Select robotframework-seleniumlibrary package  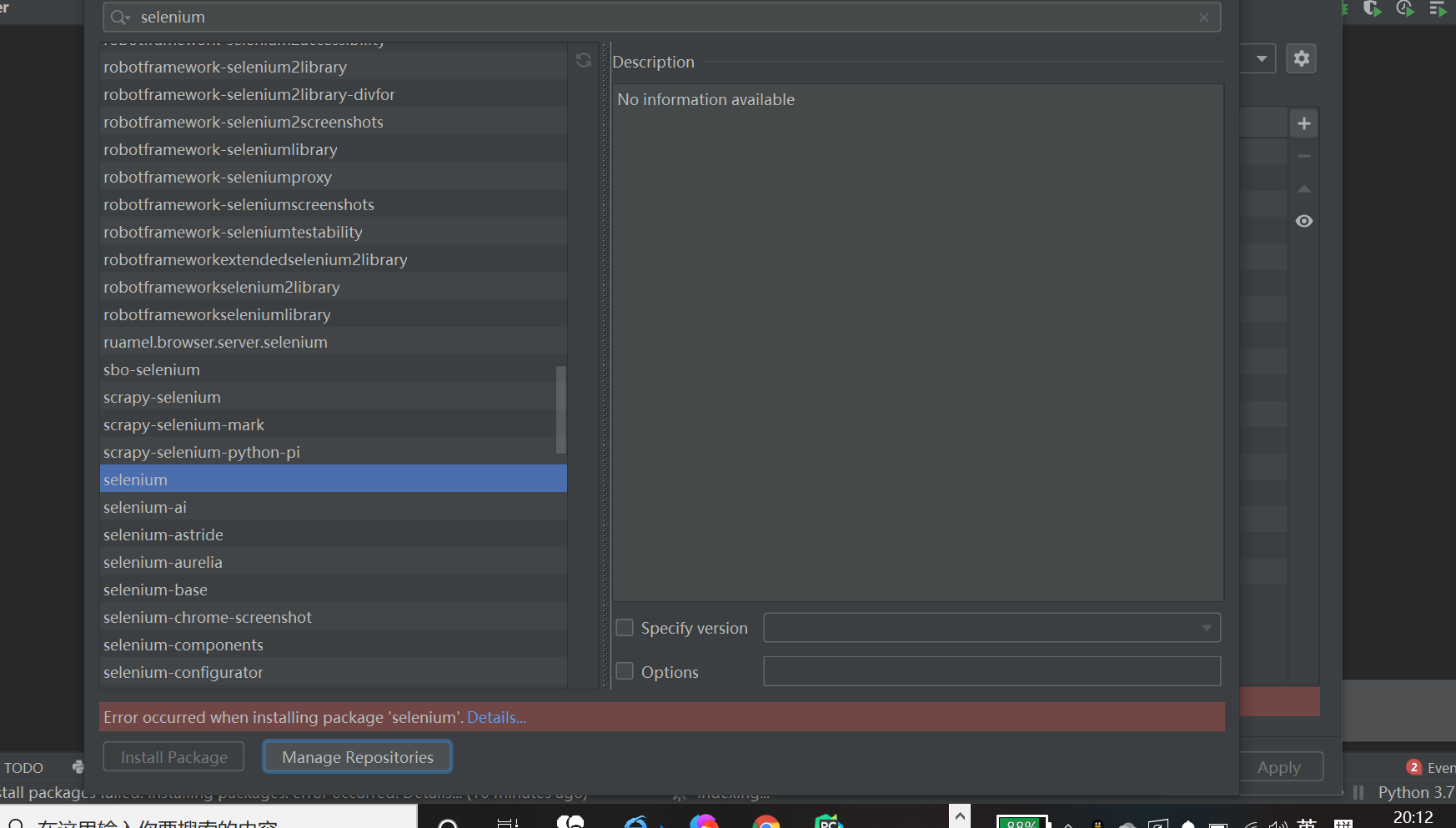tap(334, 148)
